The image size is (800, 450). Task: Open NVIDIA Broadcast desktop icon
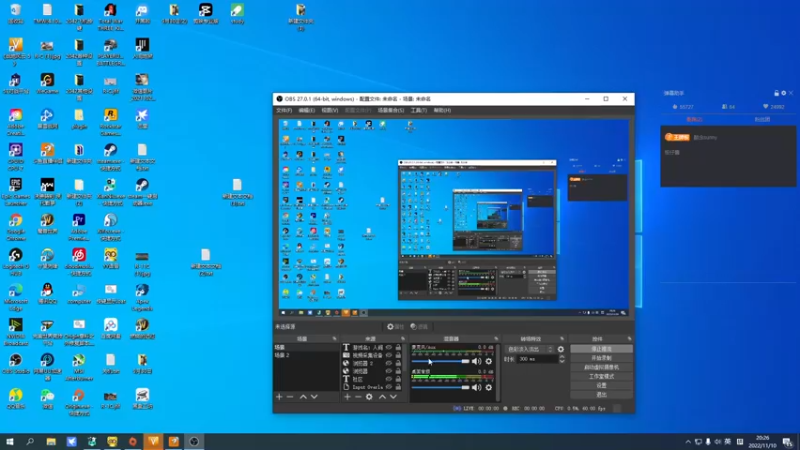15,332
